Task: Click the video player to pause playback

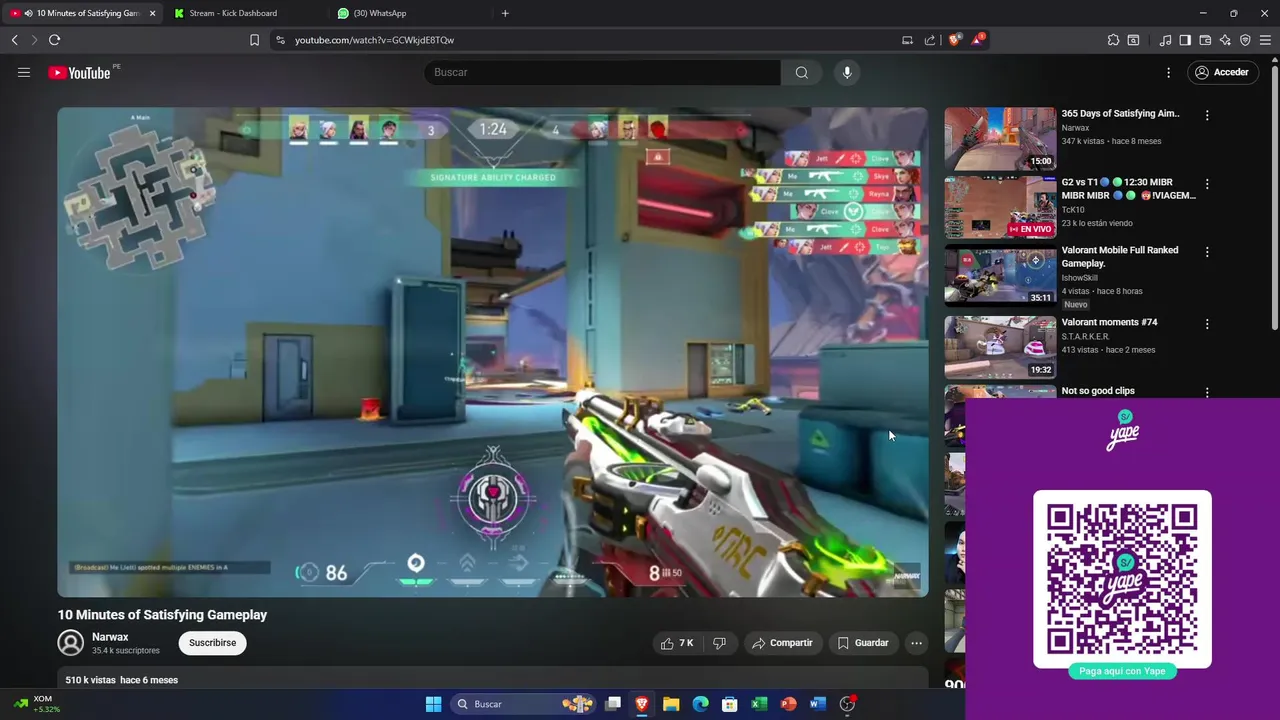Action: (492, 352)
